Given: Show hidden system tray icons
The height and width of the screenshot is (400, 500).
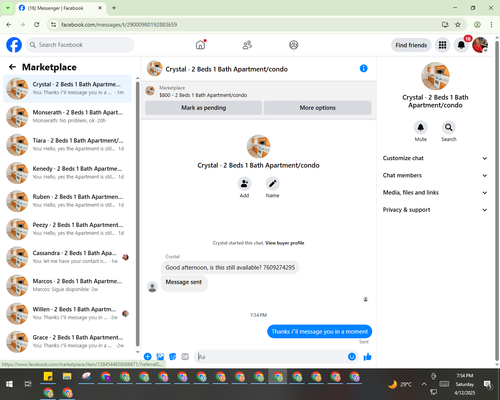Looking at the screenshot, I should coord(424,384).
